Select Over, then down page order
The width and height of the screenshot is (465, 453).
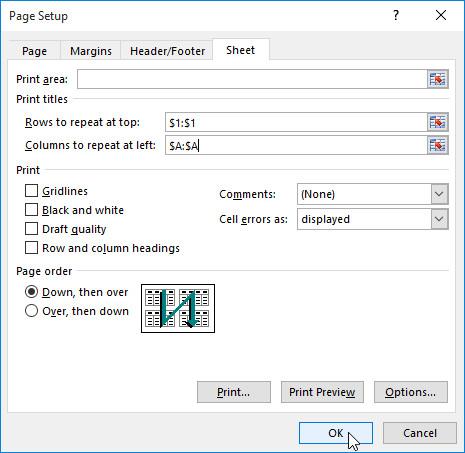[x=31, y=311]
